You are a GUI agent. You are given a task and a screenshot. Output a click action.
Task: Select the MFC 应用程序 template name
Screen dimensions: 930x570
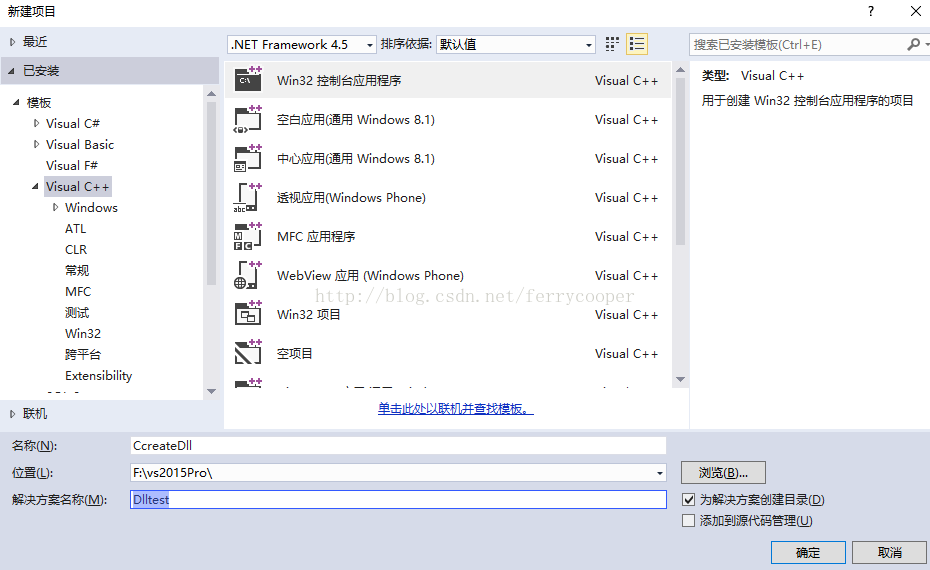[x=316, y=237]
